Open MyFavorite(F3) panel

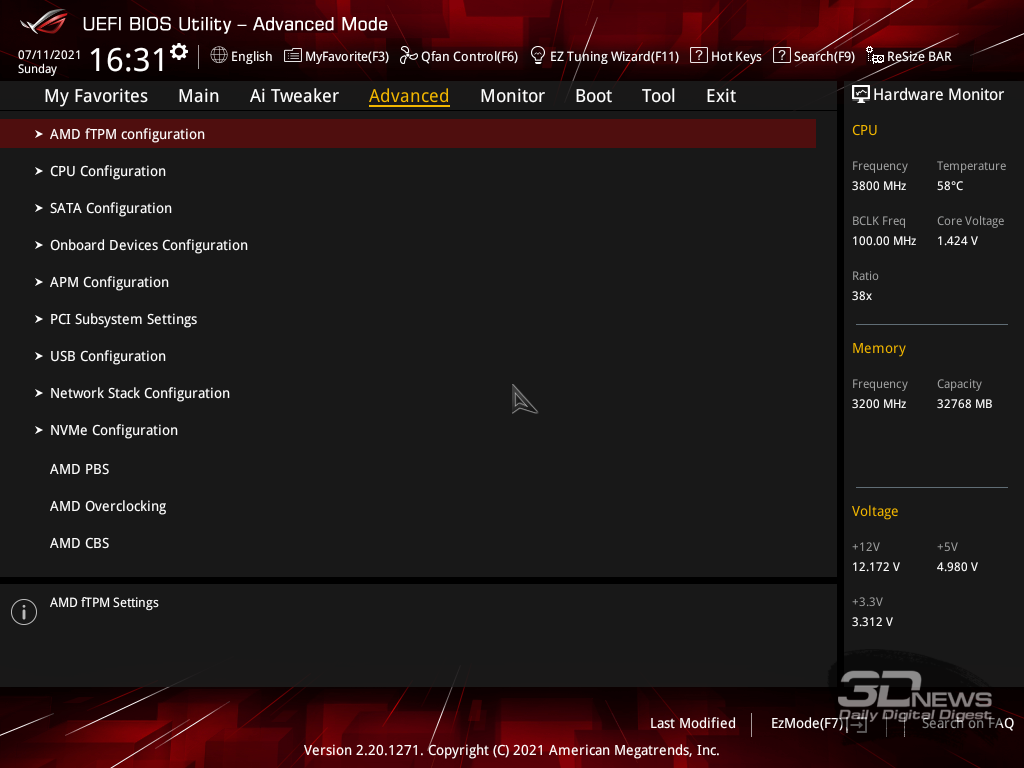point(347,57)
